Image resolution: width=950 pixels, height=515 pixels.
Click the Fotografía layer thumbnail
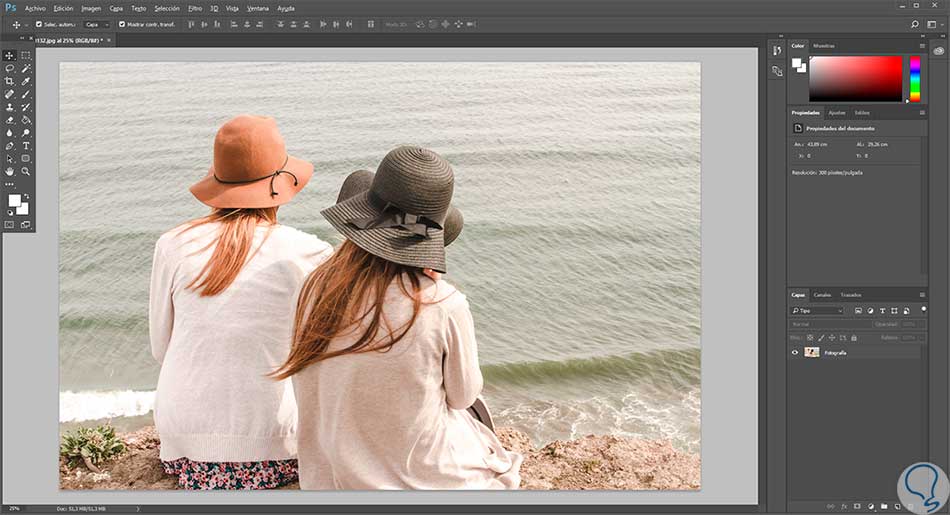[x=811, y=352]
